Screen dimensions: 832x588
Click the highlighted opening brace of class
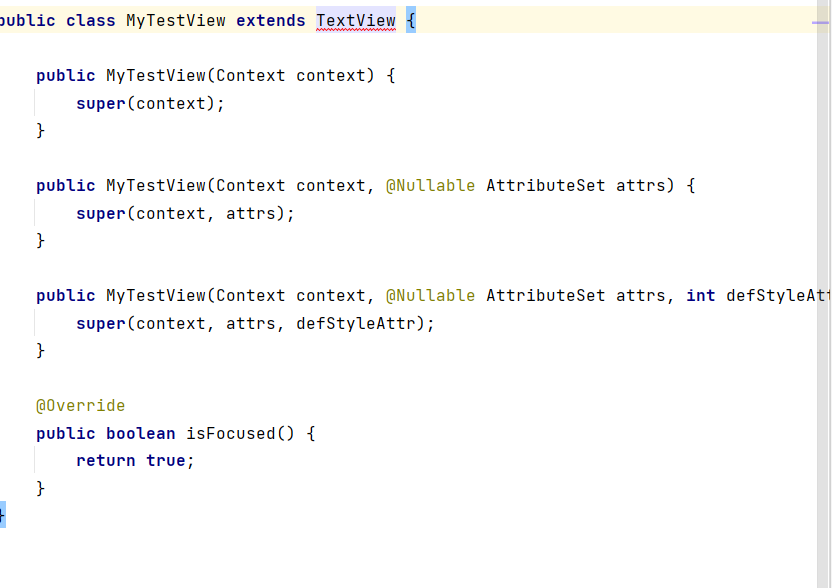click(410, 21)
